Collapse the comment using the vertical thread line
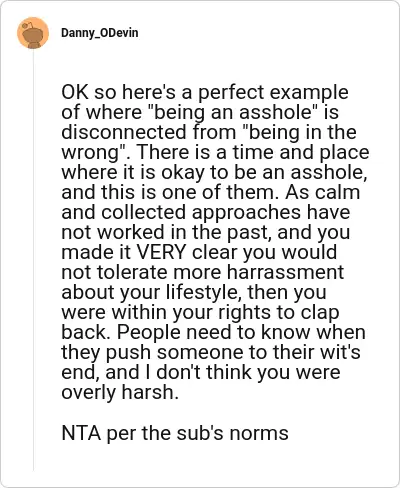This screenshot has width=400, height=488. (x=33, y=260)
